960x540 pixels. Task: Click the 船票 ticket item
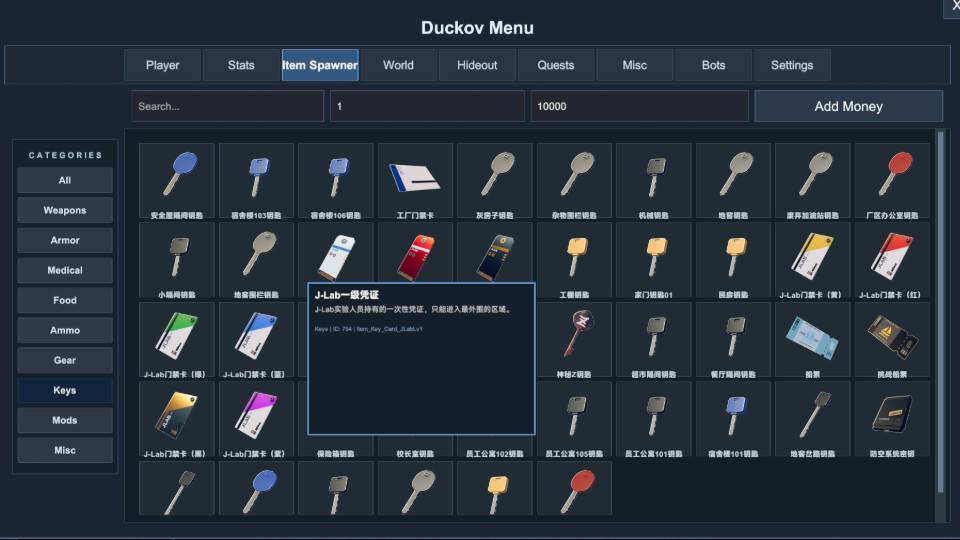pyautogui.click(x=812, y=338)
